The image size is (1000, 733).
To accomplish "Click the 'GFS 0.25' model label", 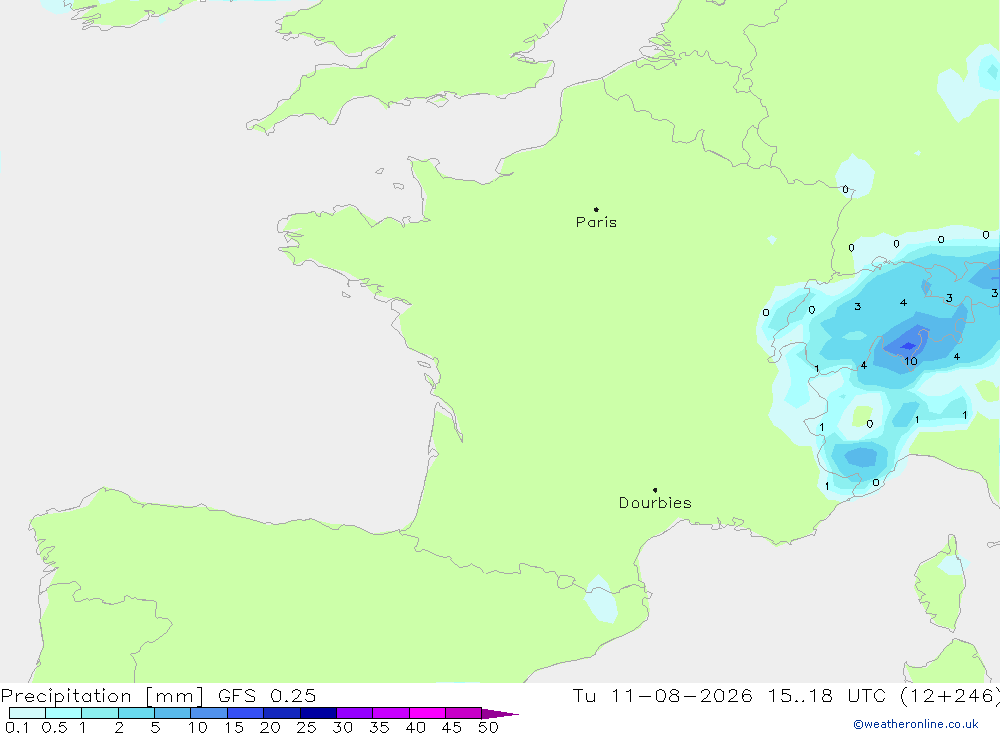I will (267, 695).
